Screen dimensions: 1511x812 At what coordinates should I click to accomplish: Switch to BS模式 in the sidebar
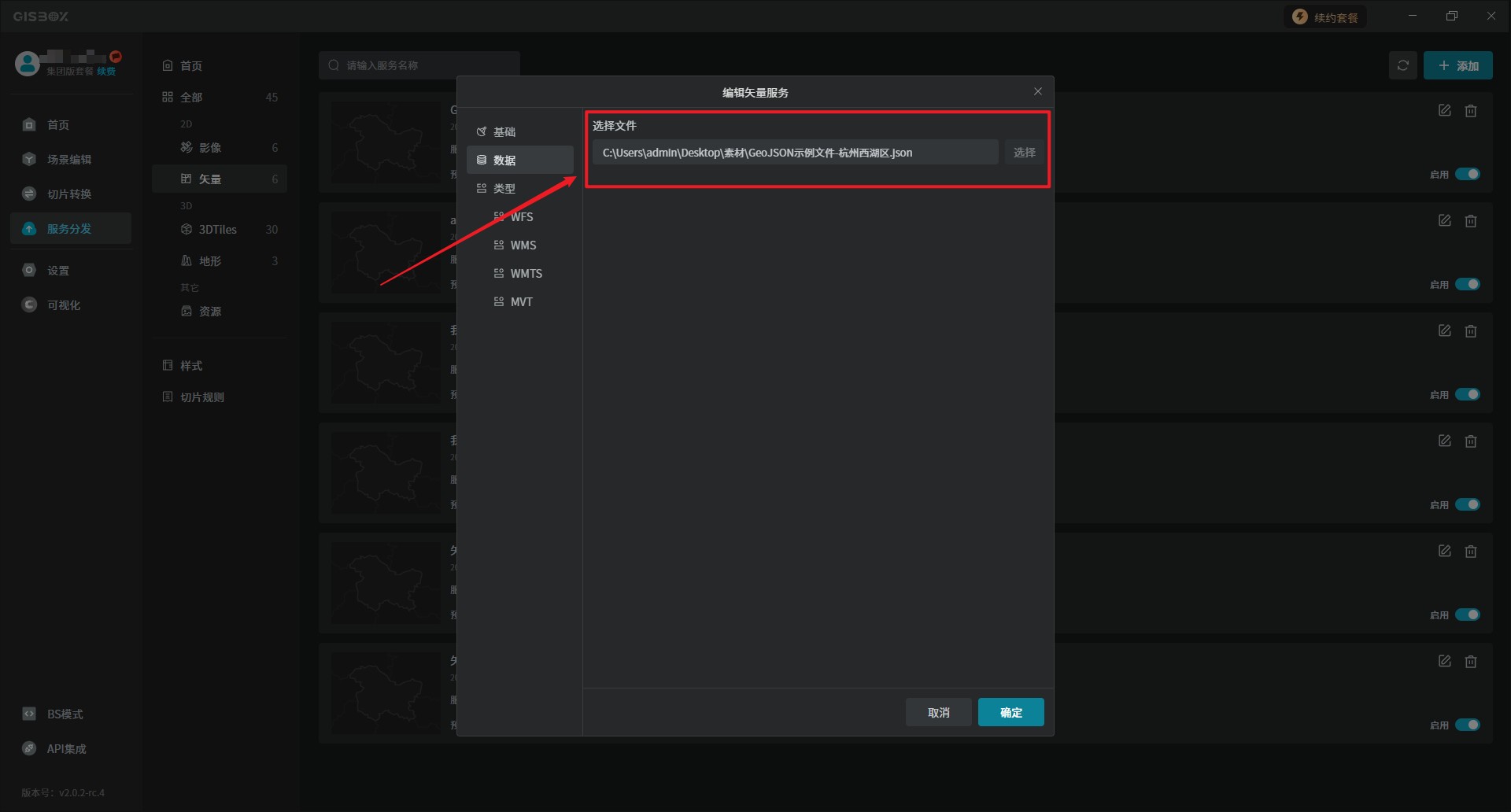tap(65, 714)
